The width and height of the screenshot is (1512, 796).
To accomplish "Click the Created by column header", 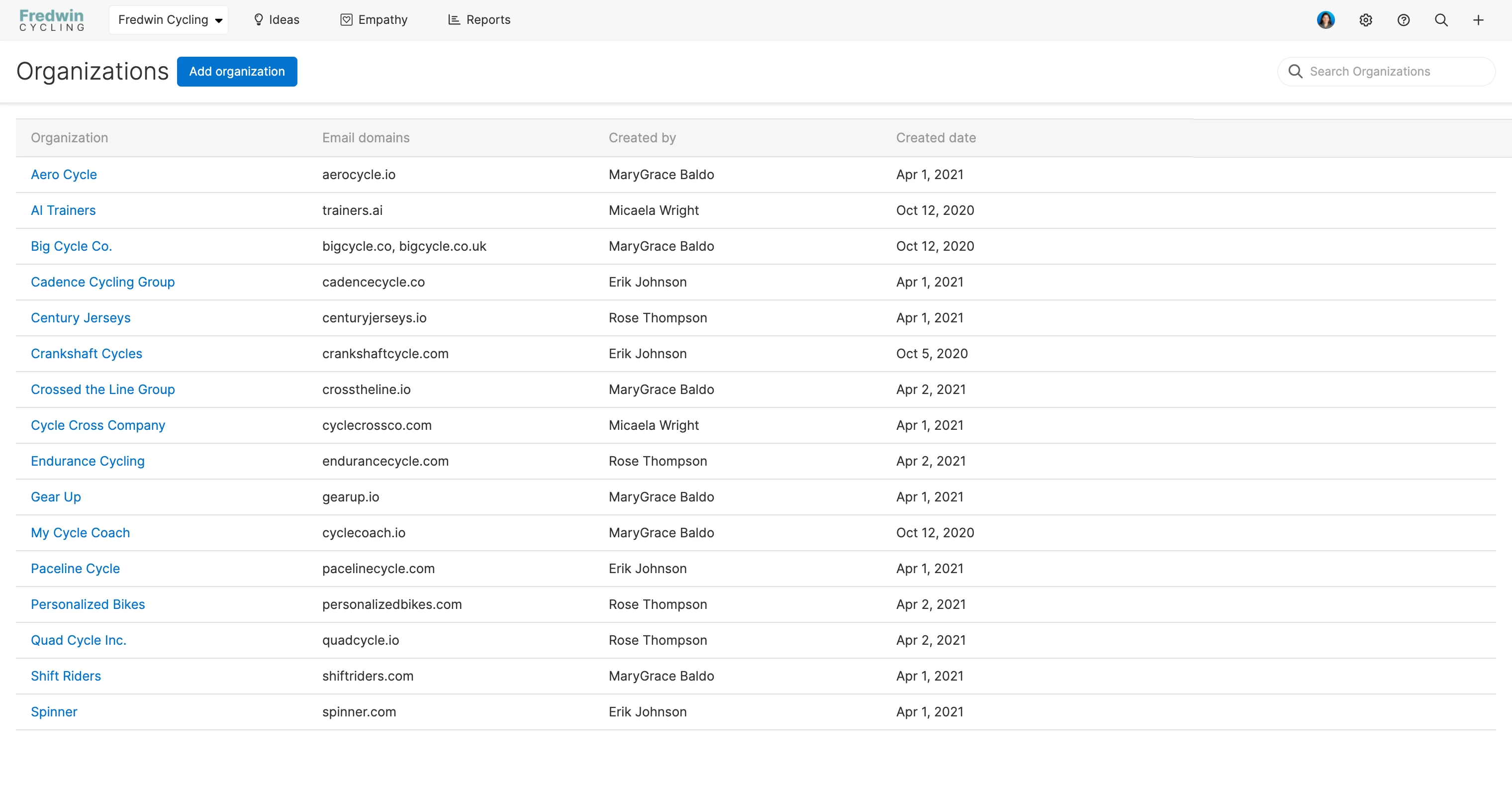I will pyautogui.click(x=642, y=138).
